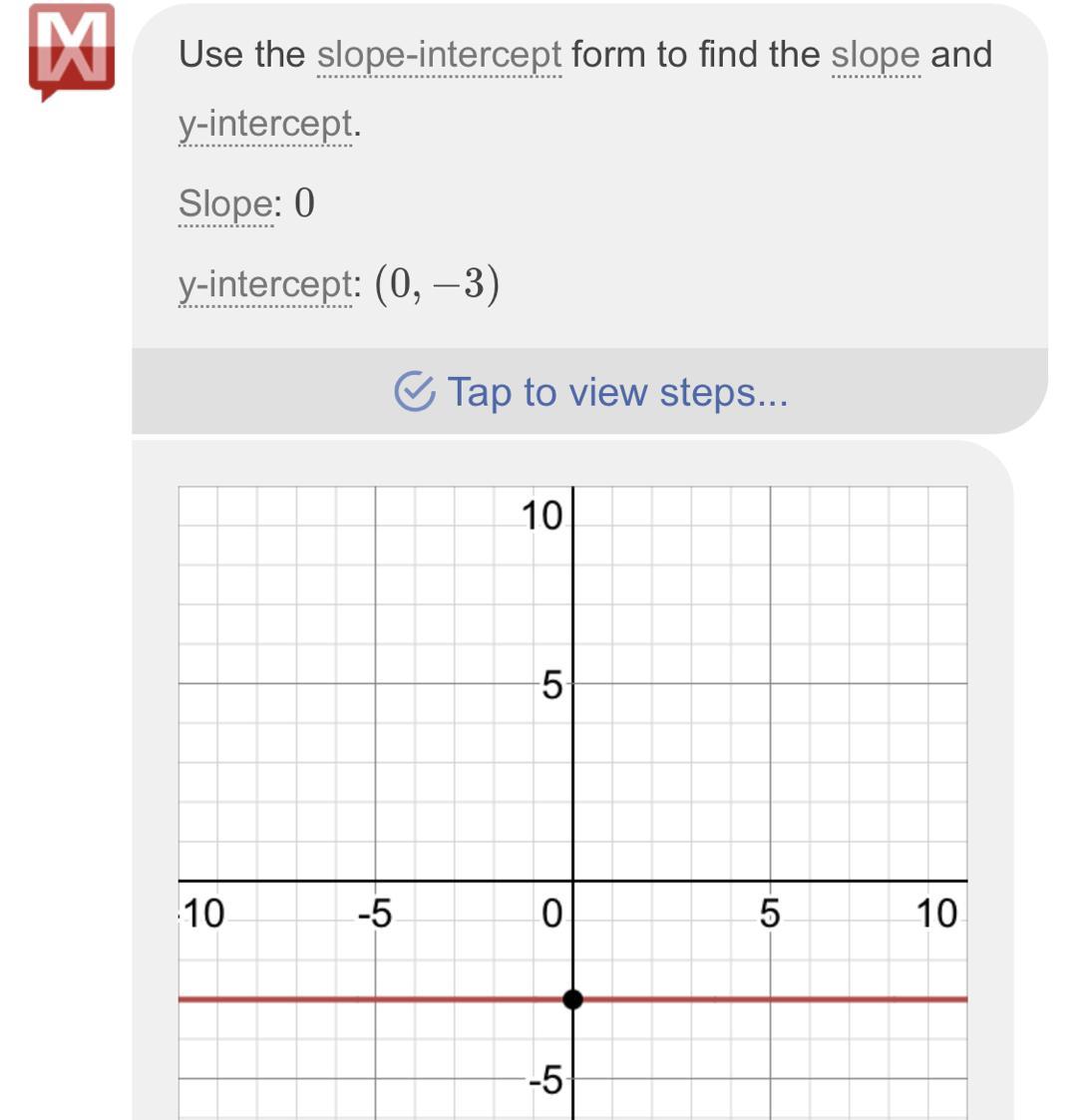This screenshot has height=1120, width=1077.
Task: Click the origin 0 label on the graph
Action: coord(551,914)
